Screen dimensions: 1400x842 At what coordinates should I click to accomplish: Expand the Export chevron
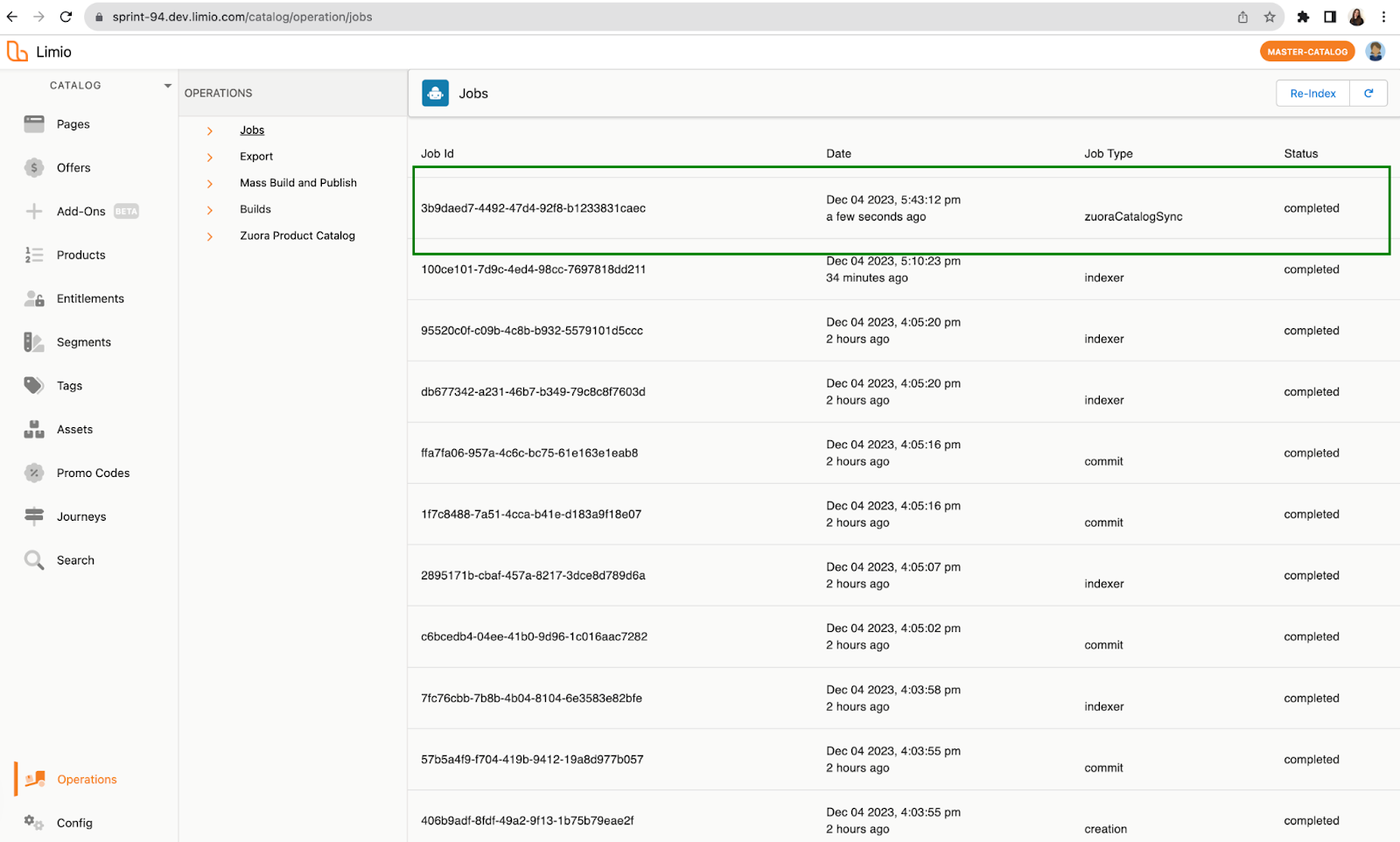(210, 158)
